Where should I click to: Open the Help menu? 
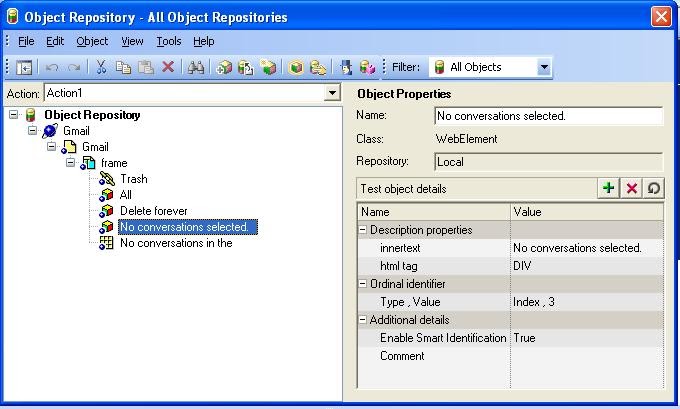(204, 41)
